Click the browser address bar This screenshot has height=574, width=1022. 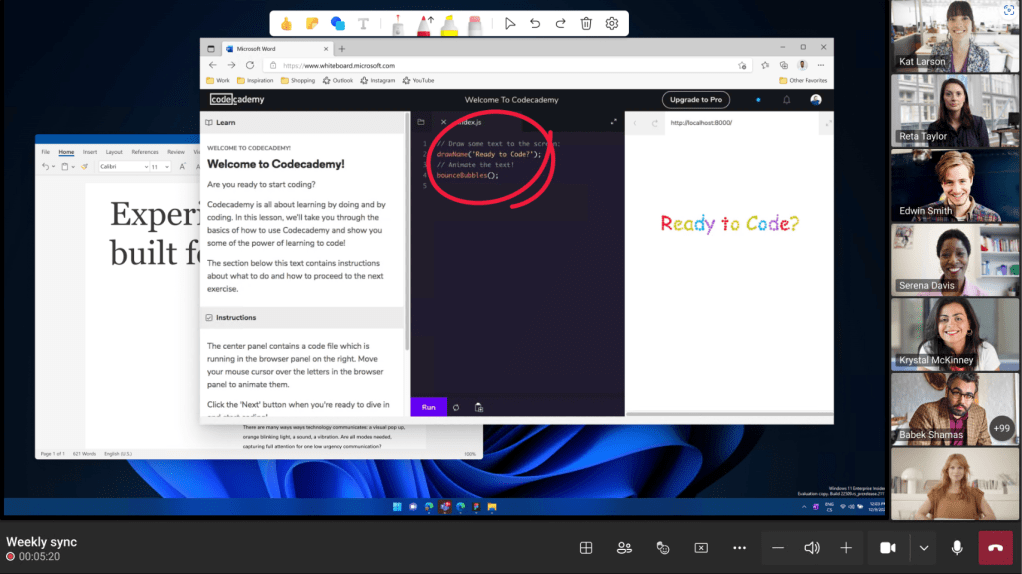(x=500, y=65)
